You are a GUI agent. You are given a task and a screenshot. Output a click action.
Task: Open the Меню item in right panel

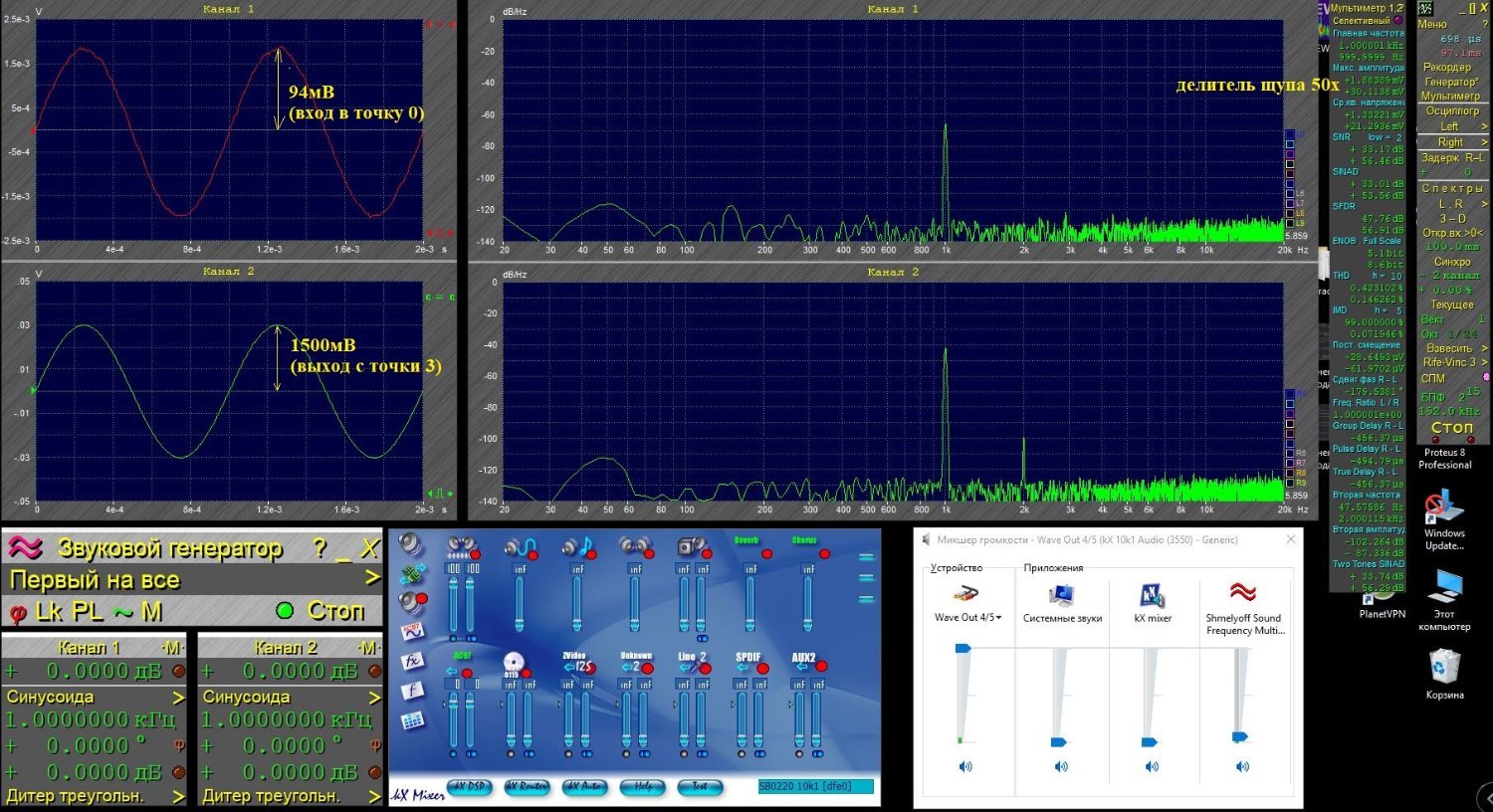tap(1432, 25)
